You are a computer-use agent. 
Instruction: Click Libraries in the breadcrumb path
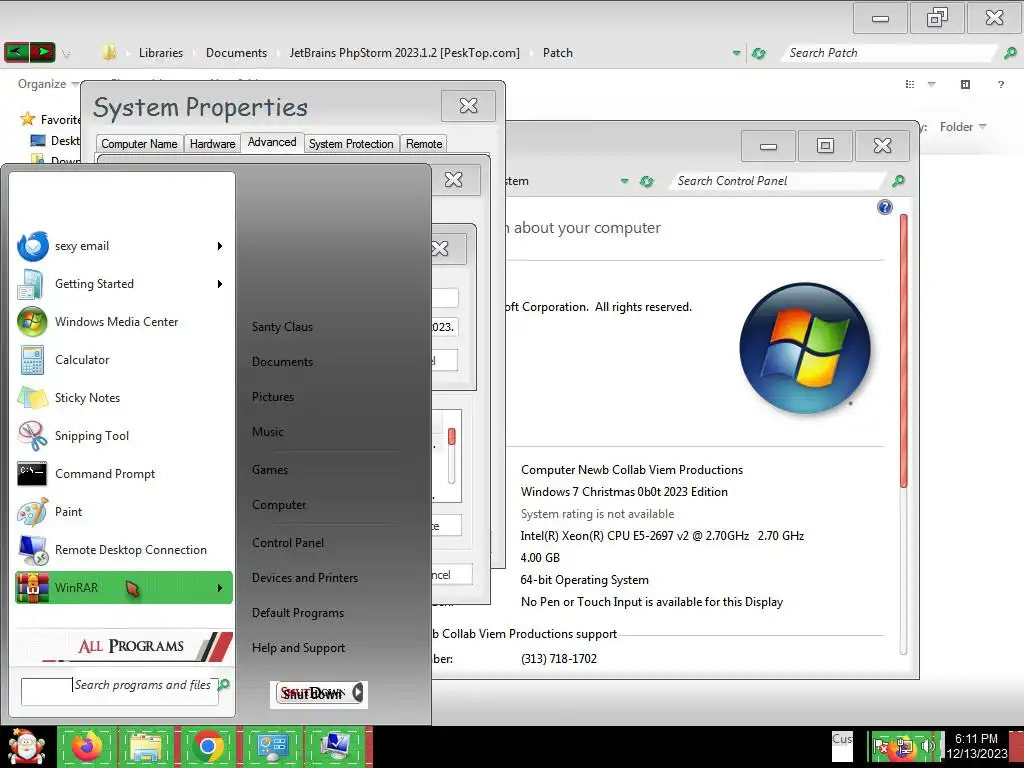161,53
